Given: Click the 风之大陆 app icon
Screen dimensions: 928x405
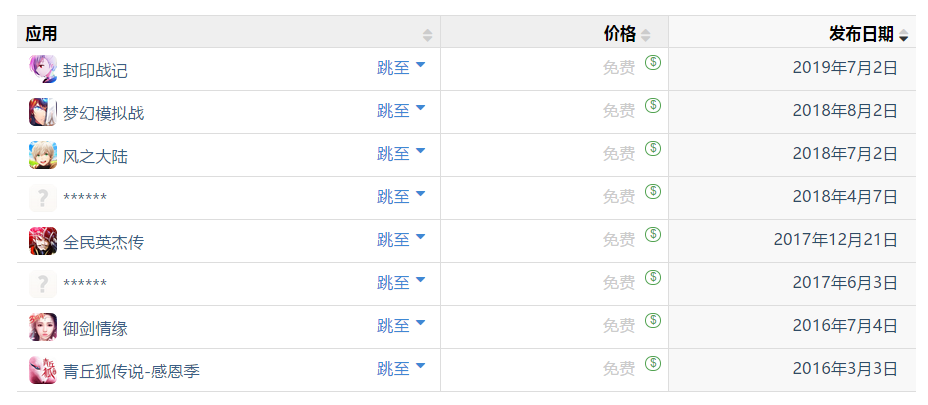Looking at the screenshot, I should point(43,156).
